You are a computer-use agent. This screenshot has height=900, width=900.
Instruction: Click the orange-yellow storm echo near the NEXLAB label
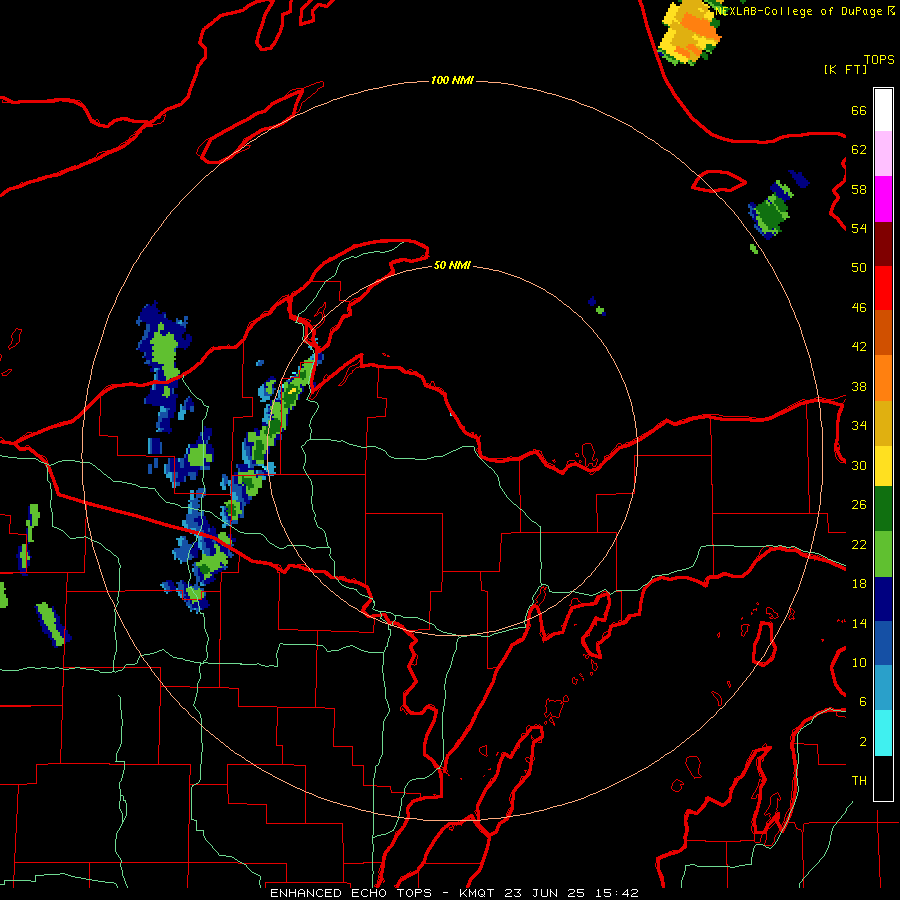point(689,32)
